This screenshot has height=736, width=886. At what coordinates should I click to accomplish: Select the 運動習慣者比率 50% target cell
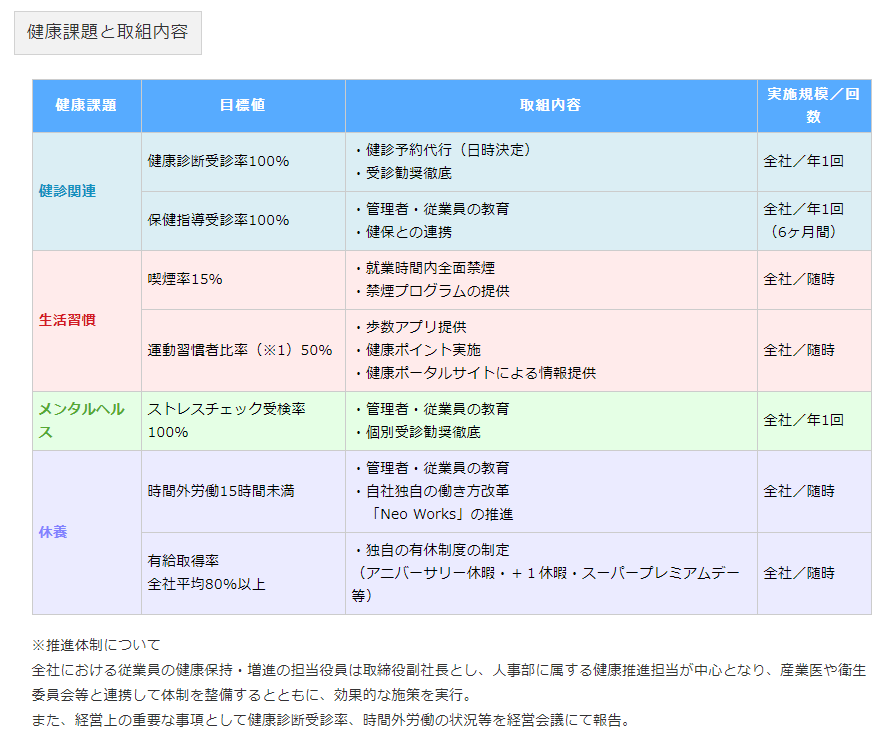240,350
